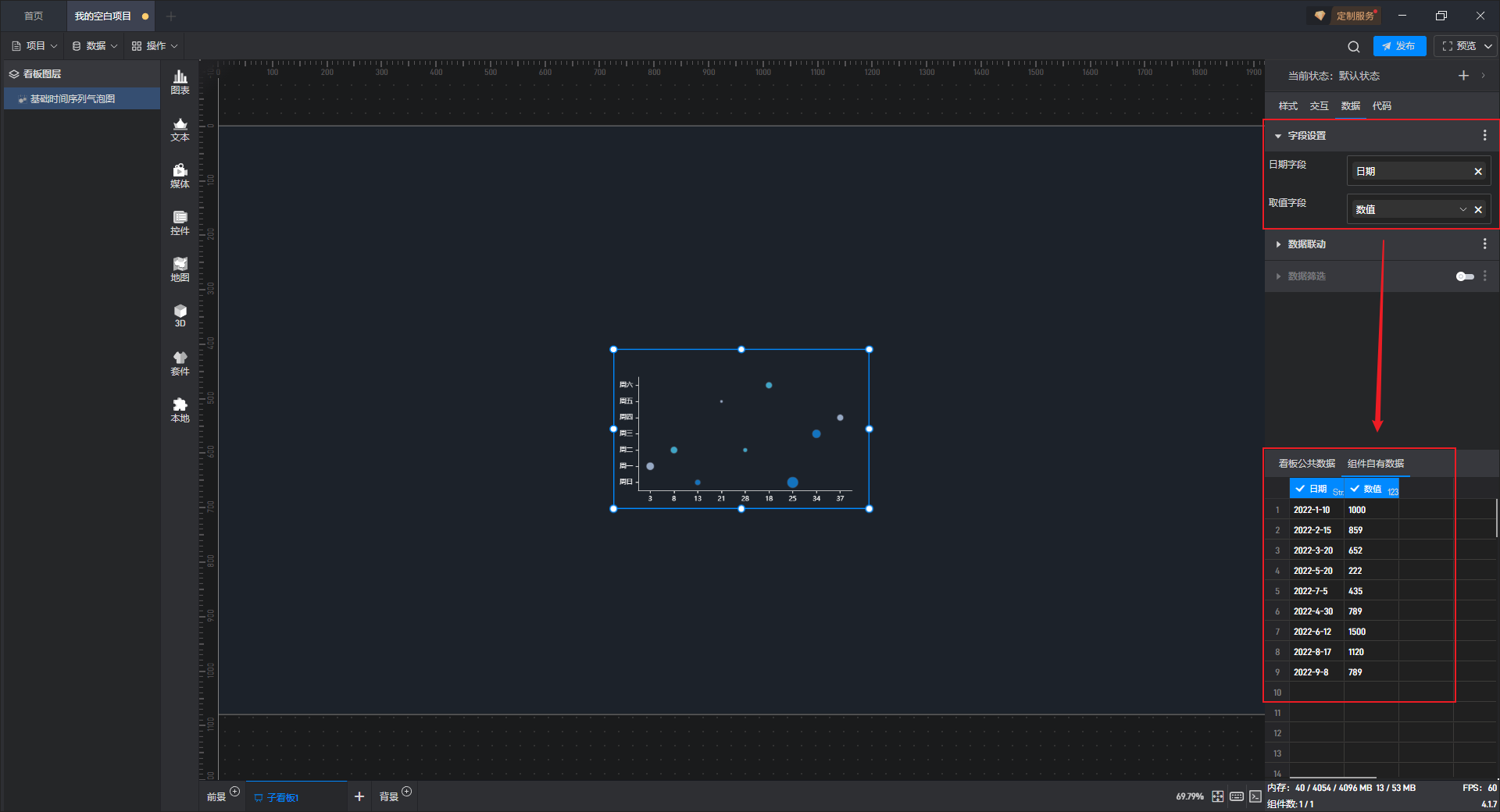Screen dimensions: 1500x812
Task: Open the 图表 chart components panel
Action: click(x=180, y=82)
